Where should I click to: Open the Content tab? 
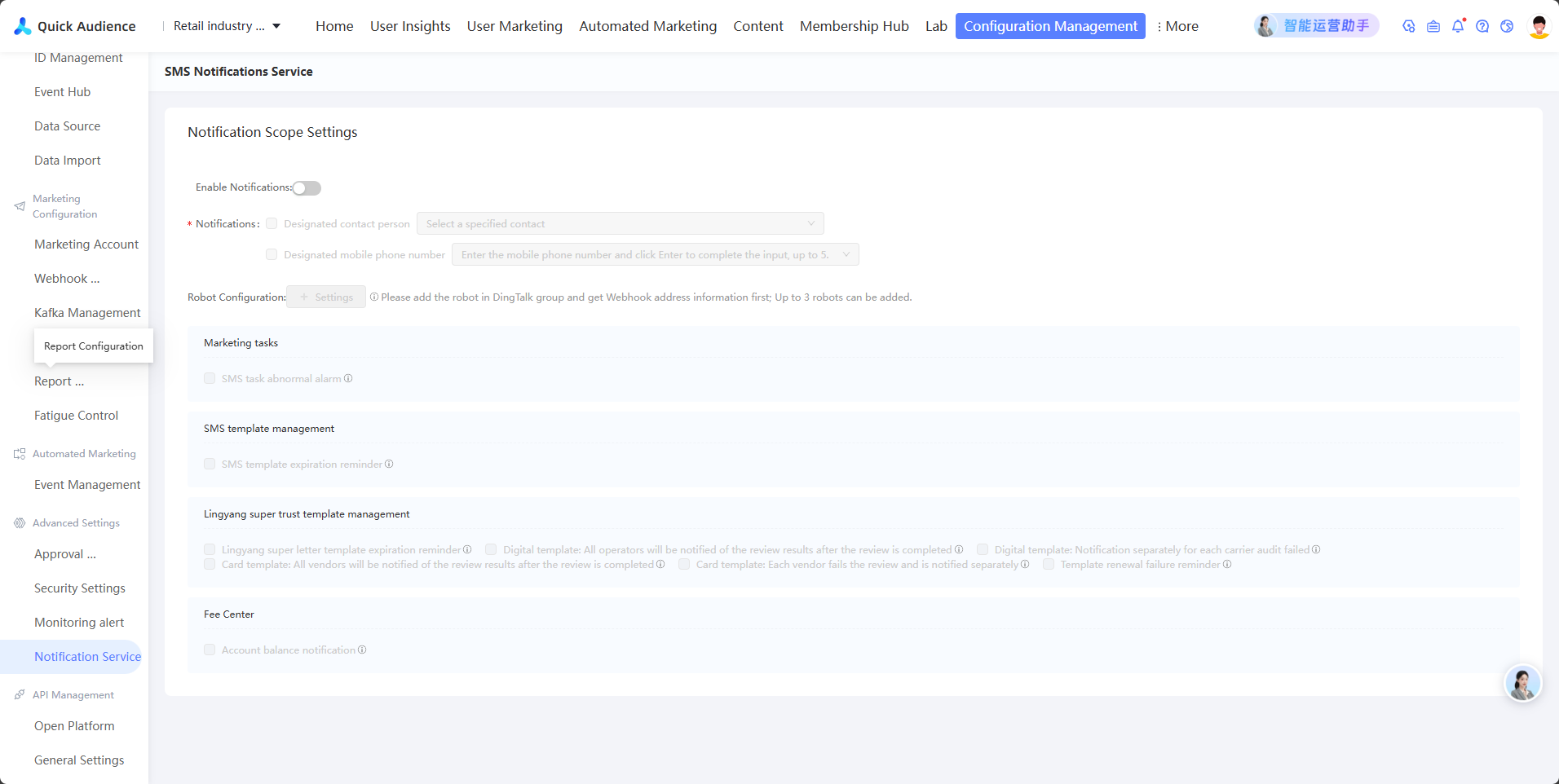point(758,26)
